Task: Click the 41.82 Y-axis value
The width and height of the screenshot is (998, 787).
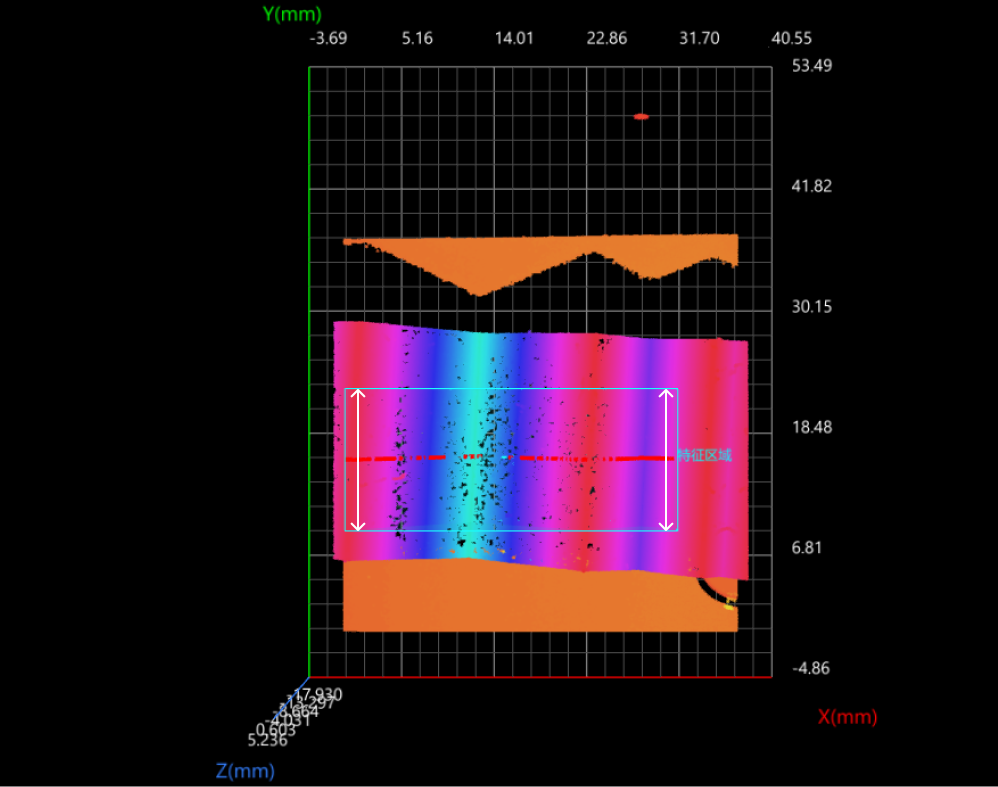Action: tap(812, 186)
